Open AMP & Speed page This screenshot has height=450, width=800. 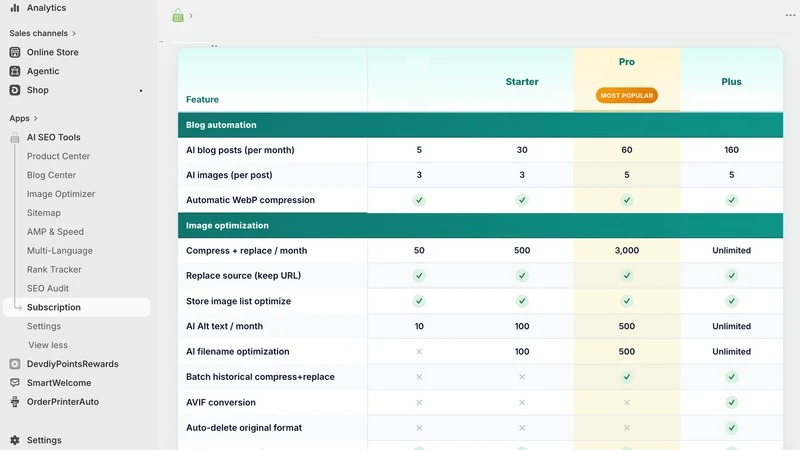(x=55, y=232)
